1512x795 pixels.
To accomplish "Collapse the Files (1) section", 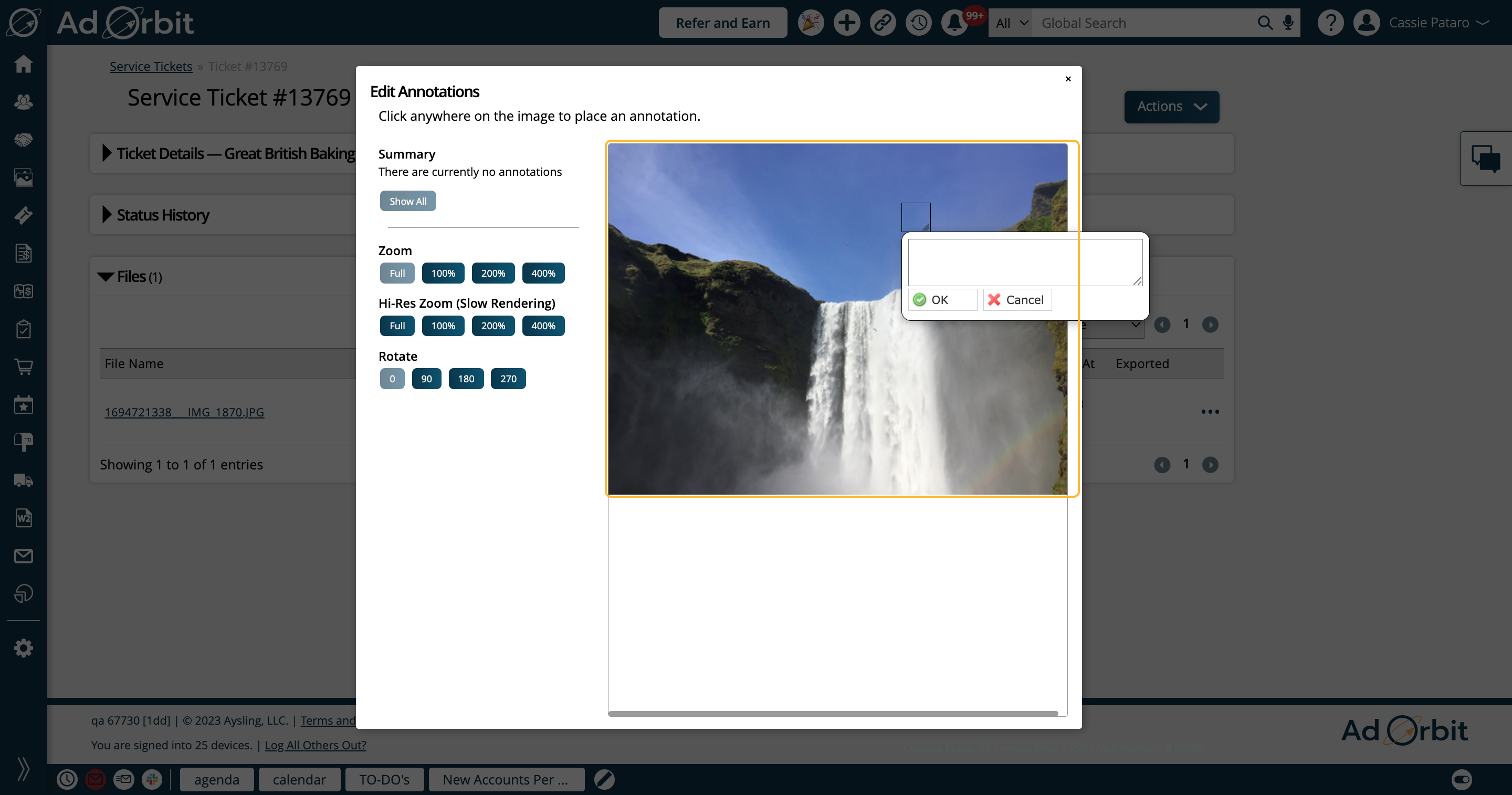I will [x=106, y=277].
